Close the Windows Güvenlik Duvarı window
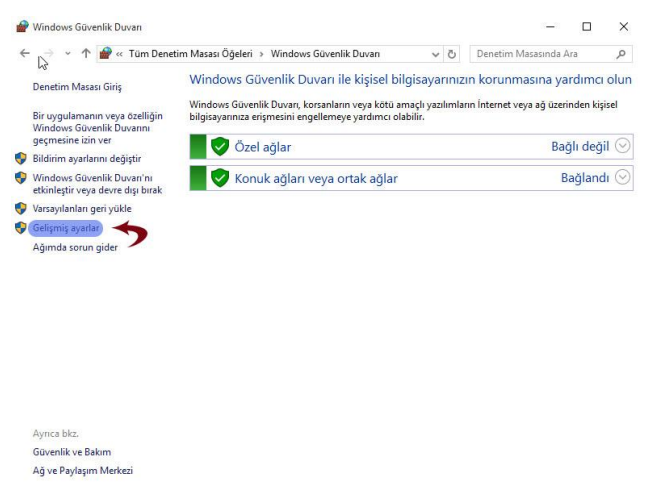 click(624, 27)
